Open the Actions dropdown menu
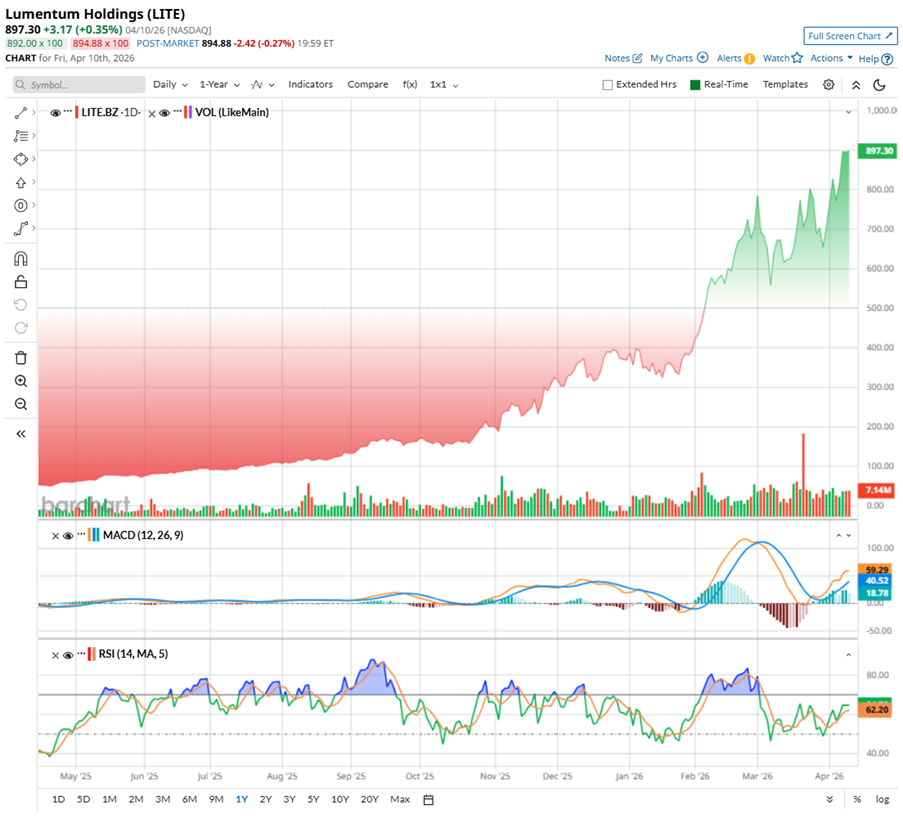The height and width of the screenshot is (818, 903). [x=831, y=58]
